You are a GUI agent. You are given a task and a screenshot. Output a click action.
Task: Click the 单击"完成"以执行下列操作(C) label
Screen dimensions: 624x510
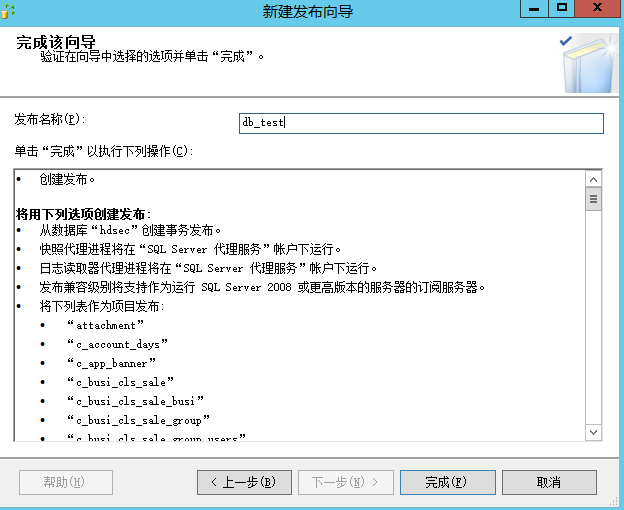pos(104,151)
